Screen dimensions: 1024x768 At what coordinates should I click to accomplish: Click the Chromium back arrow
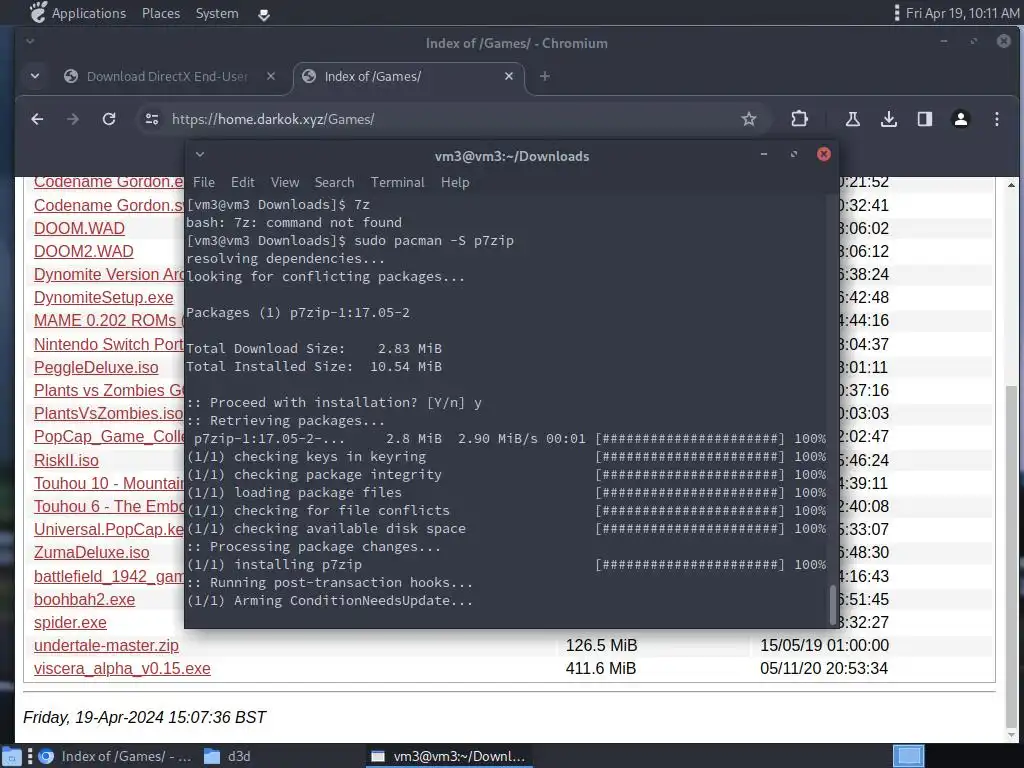[x=37, y=119]
